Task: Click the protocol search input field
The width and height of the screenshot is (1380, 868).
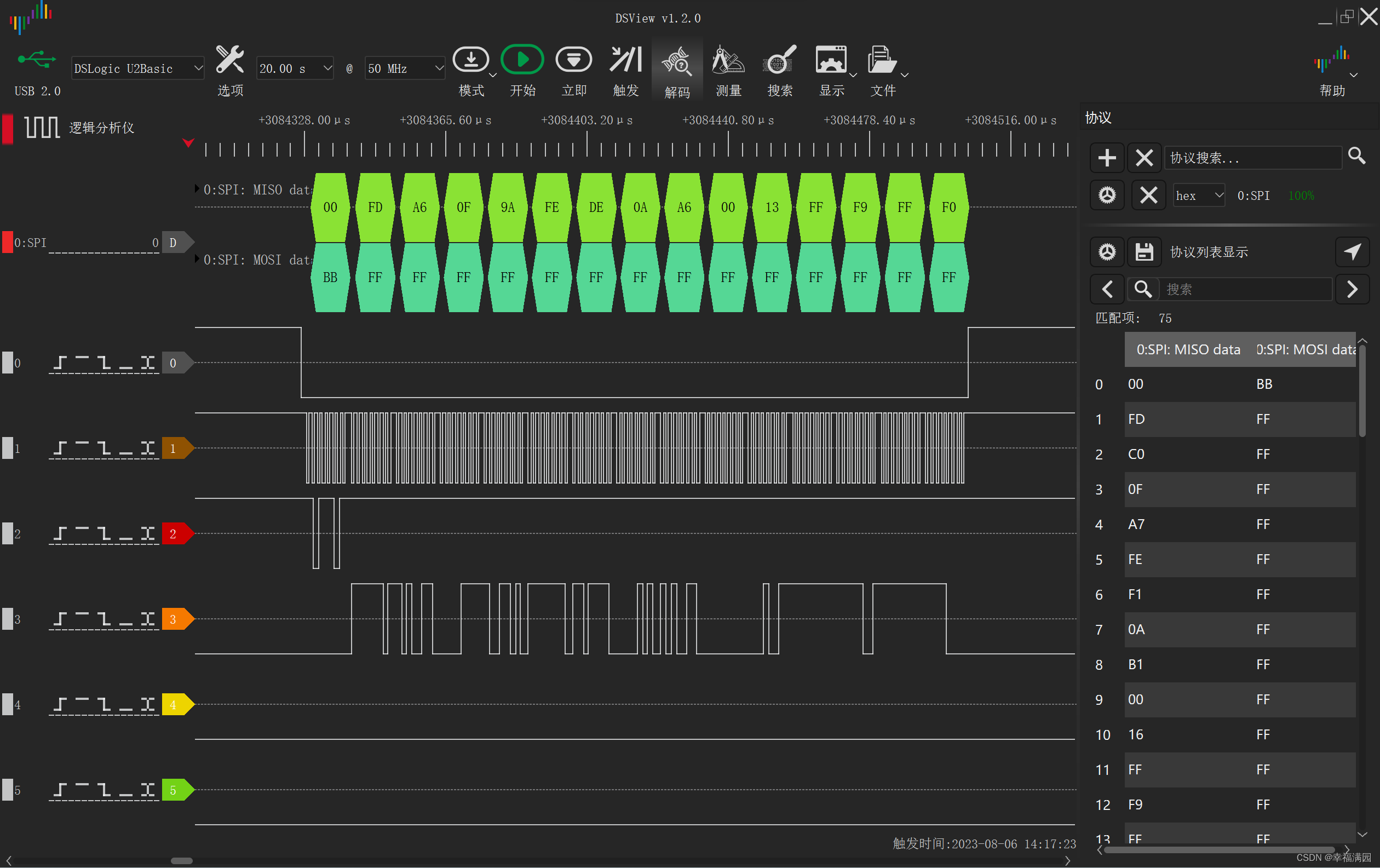Action: click(1253, 158)
